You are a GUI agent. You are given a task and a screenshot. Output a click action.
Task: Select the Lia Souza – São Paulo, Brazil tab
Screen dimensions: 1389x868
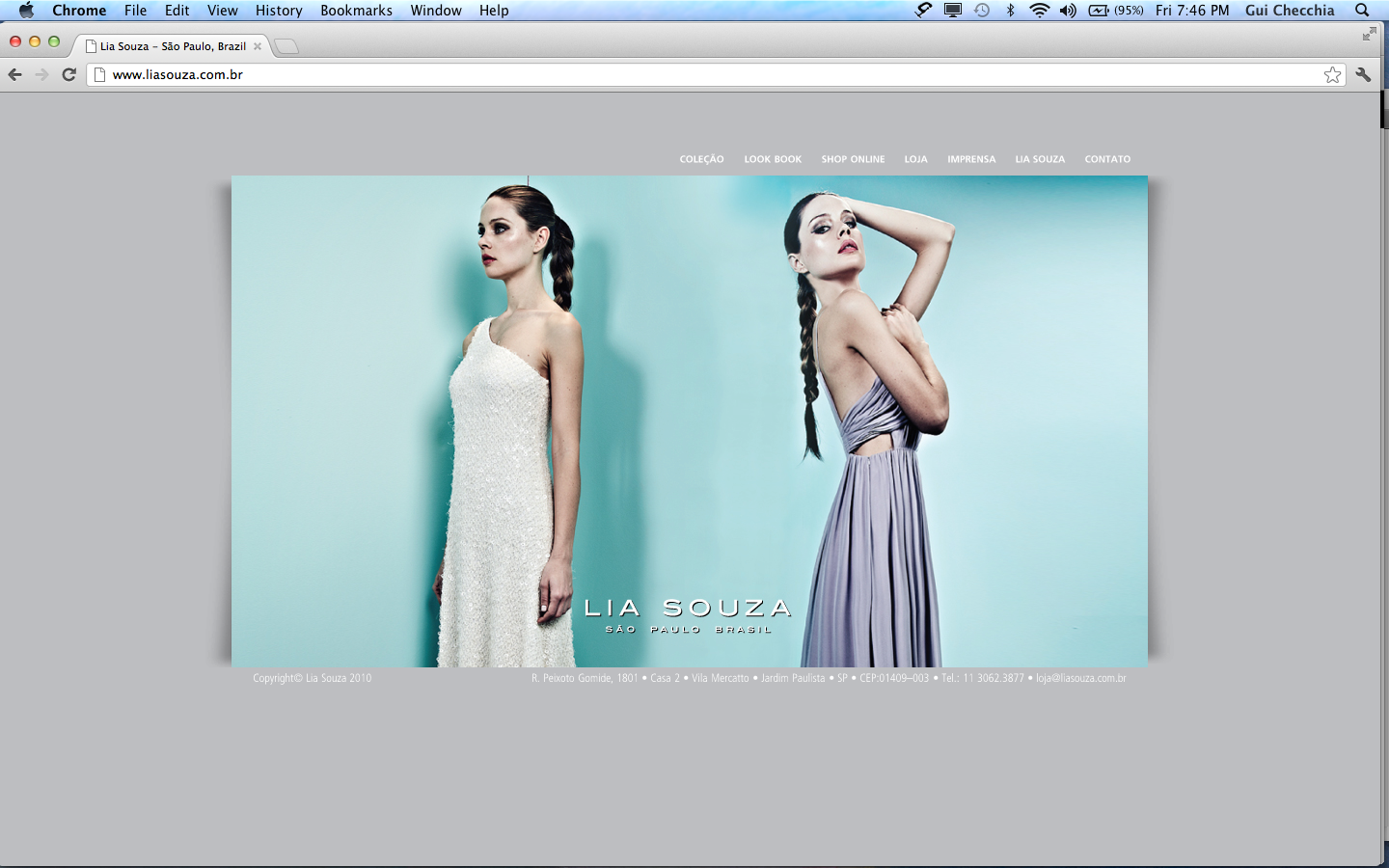pos(172,46)
